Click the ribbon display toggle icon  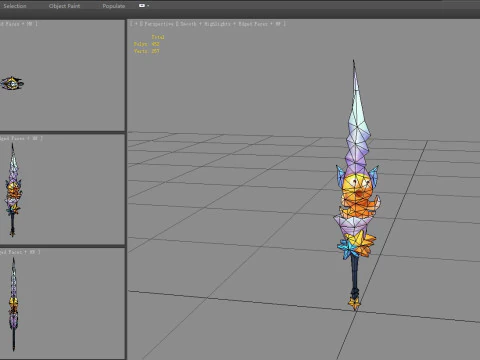click(x=142, y=6)
